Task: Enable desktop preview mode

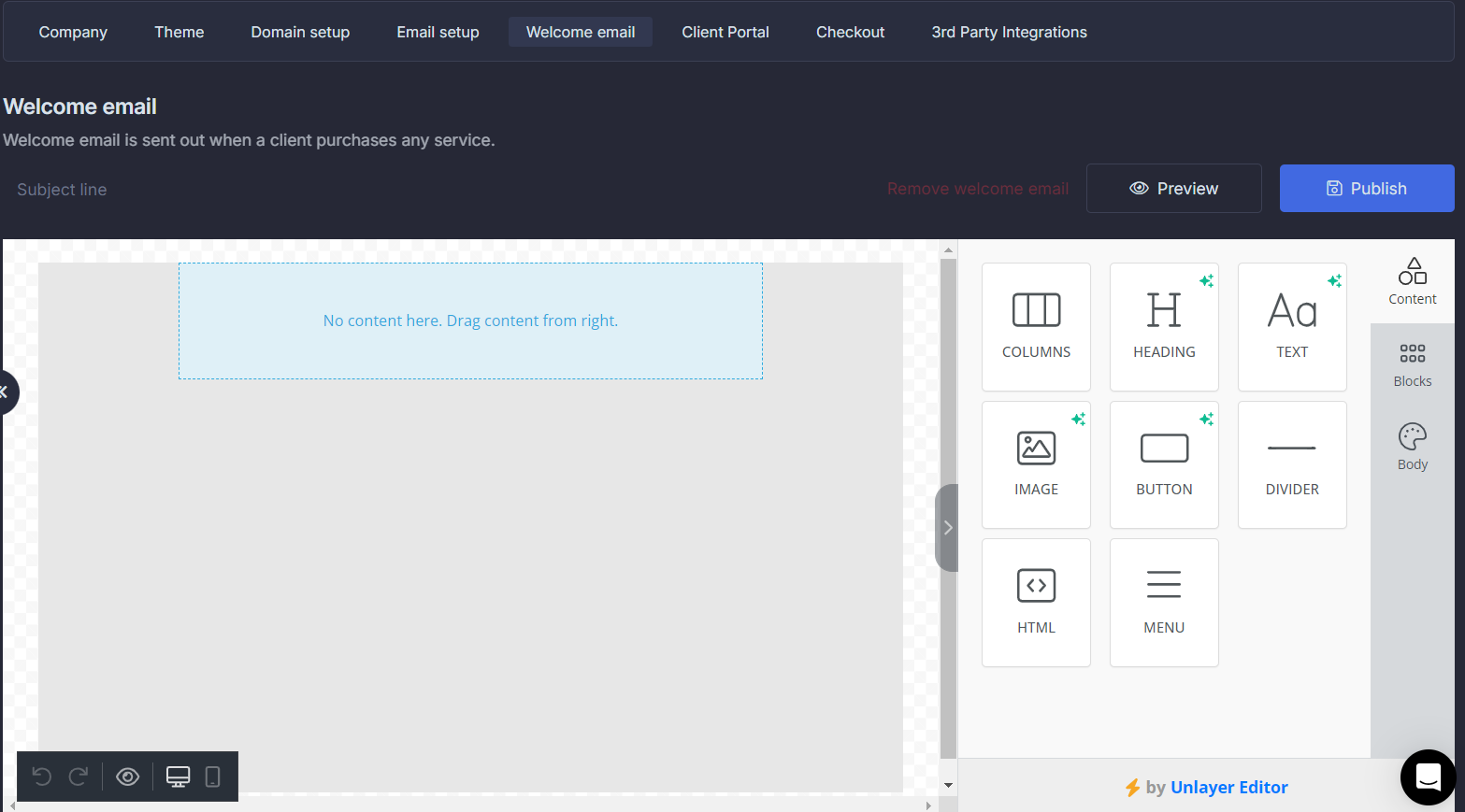Action: (178, 776)
